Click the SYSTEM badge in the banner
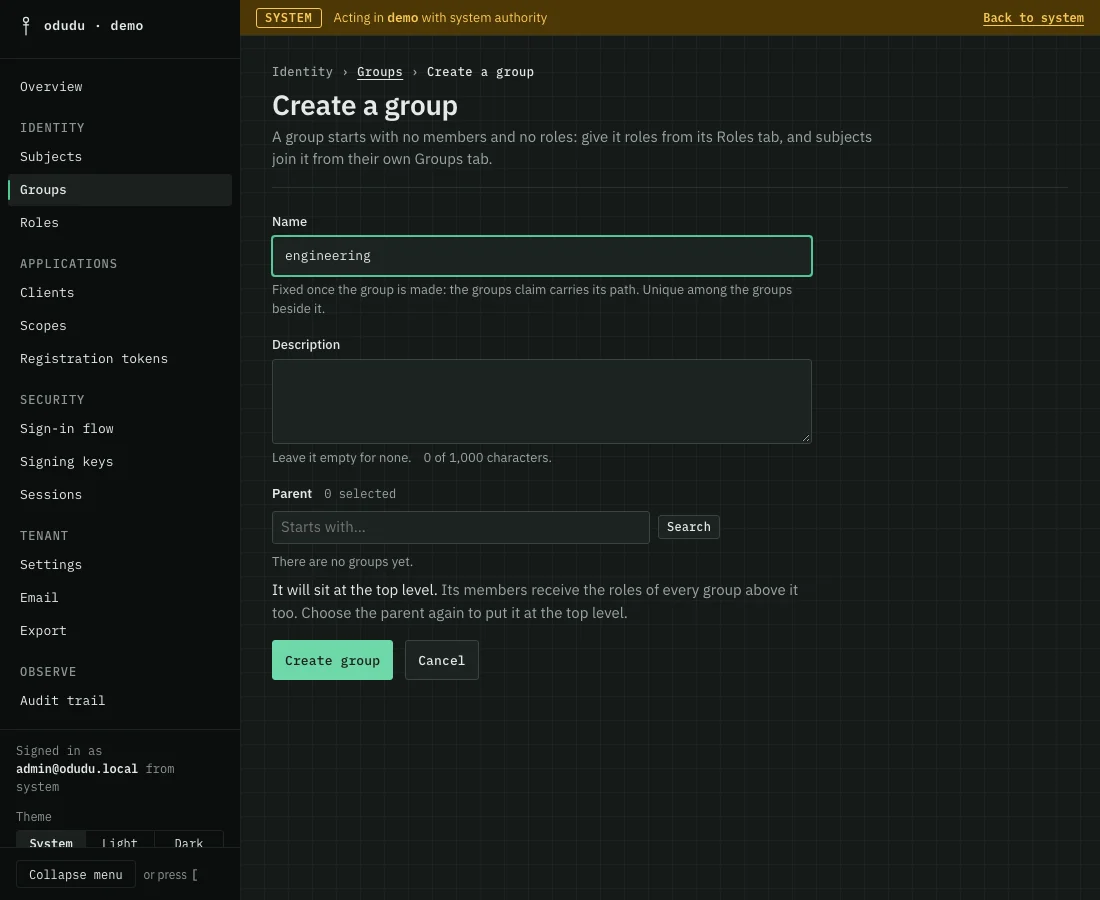Viewport: 1100px width, 900px height. tap(288, 18)
